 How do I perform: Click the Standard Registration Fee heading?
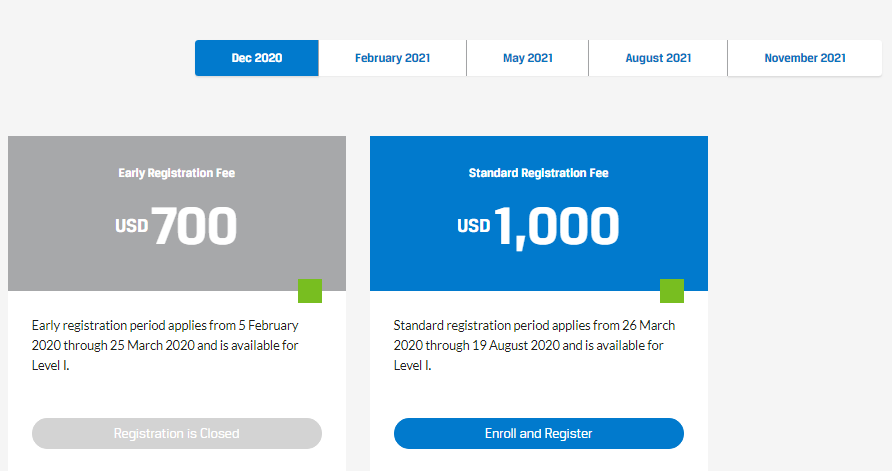539,173
